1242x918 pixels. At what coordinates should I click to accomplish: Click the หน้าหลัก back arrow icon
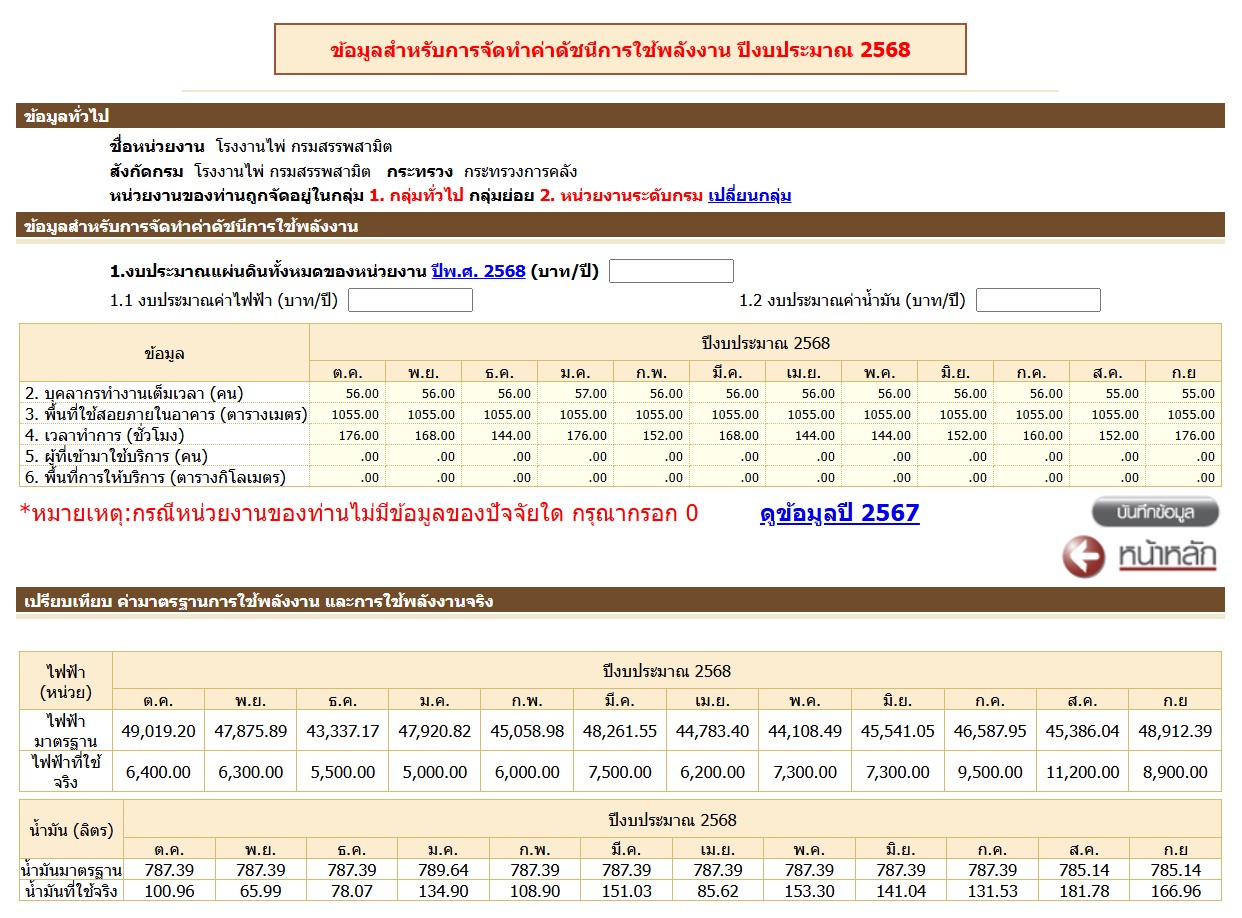[1084, 556]
